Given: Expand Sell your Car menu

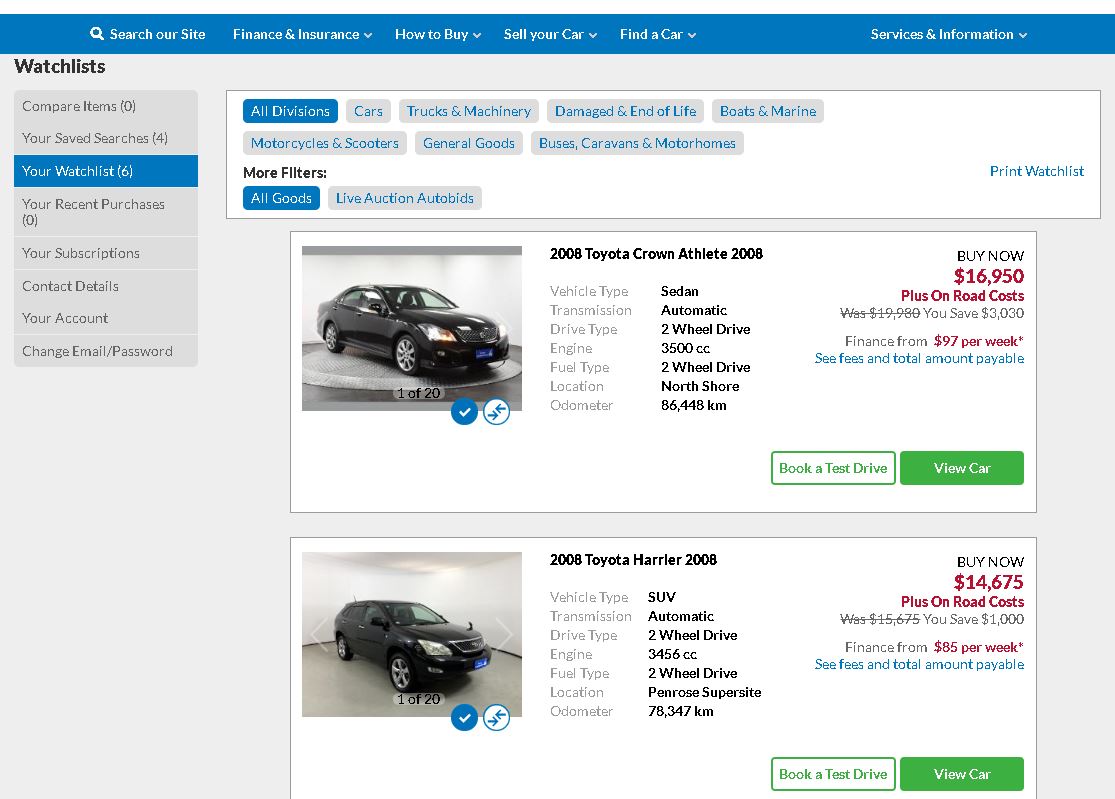Looking at the screenshot, I should [550, 34].
